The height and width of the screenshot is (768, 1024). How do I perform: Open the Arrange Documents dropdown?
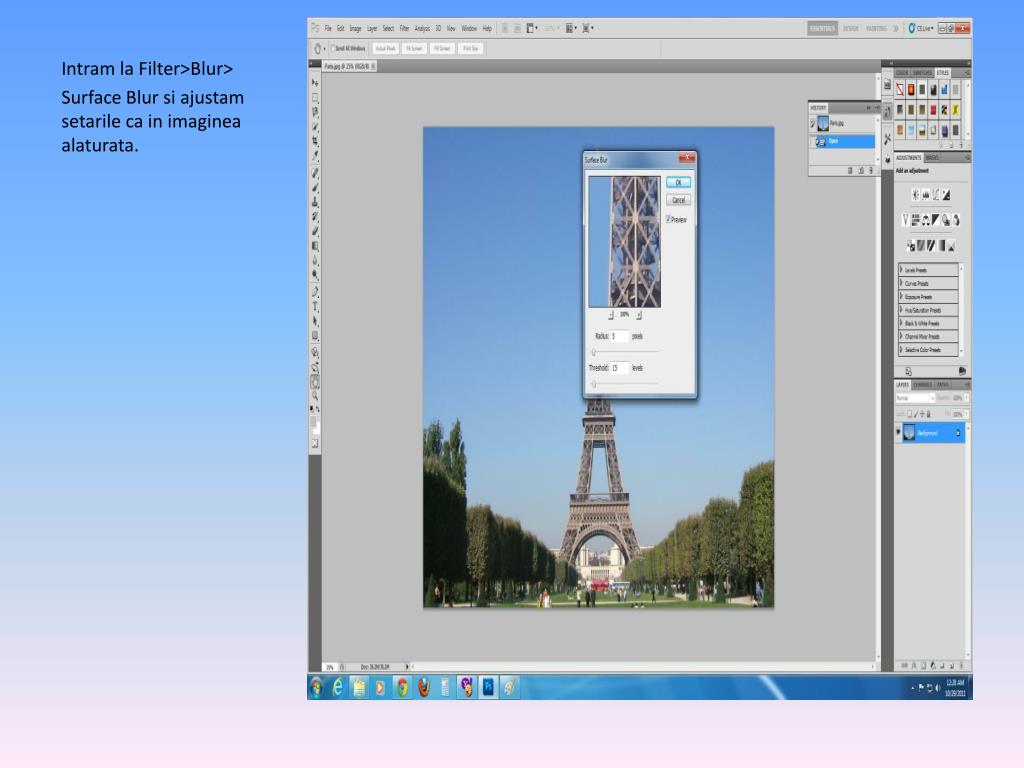coord(571,28)
